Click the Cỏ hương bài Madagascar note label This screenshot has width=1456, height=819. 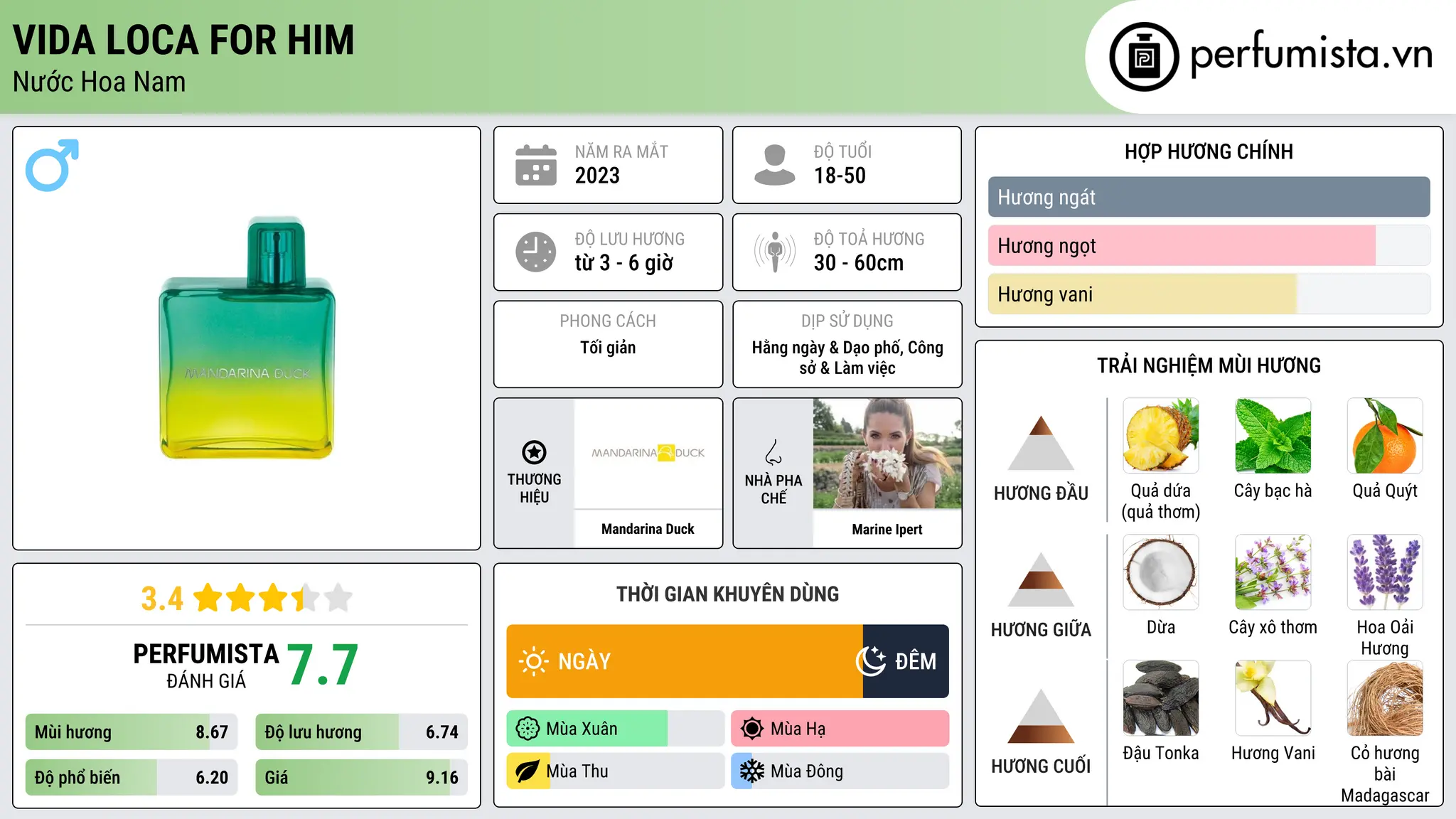(1385, 774)
